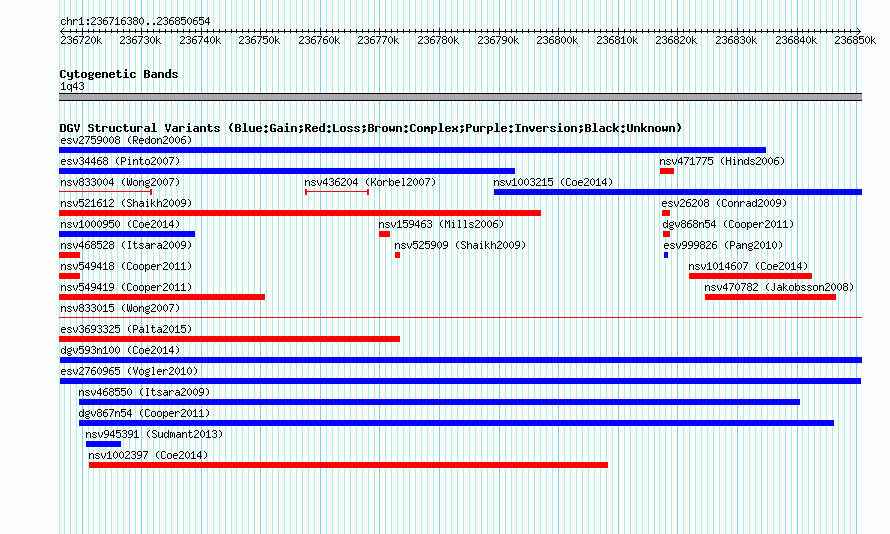Viewport: 890px width, 534px height.
Task: Click the small red nsv159463 loss bar
Action: coord(384,234)
